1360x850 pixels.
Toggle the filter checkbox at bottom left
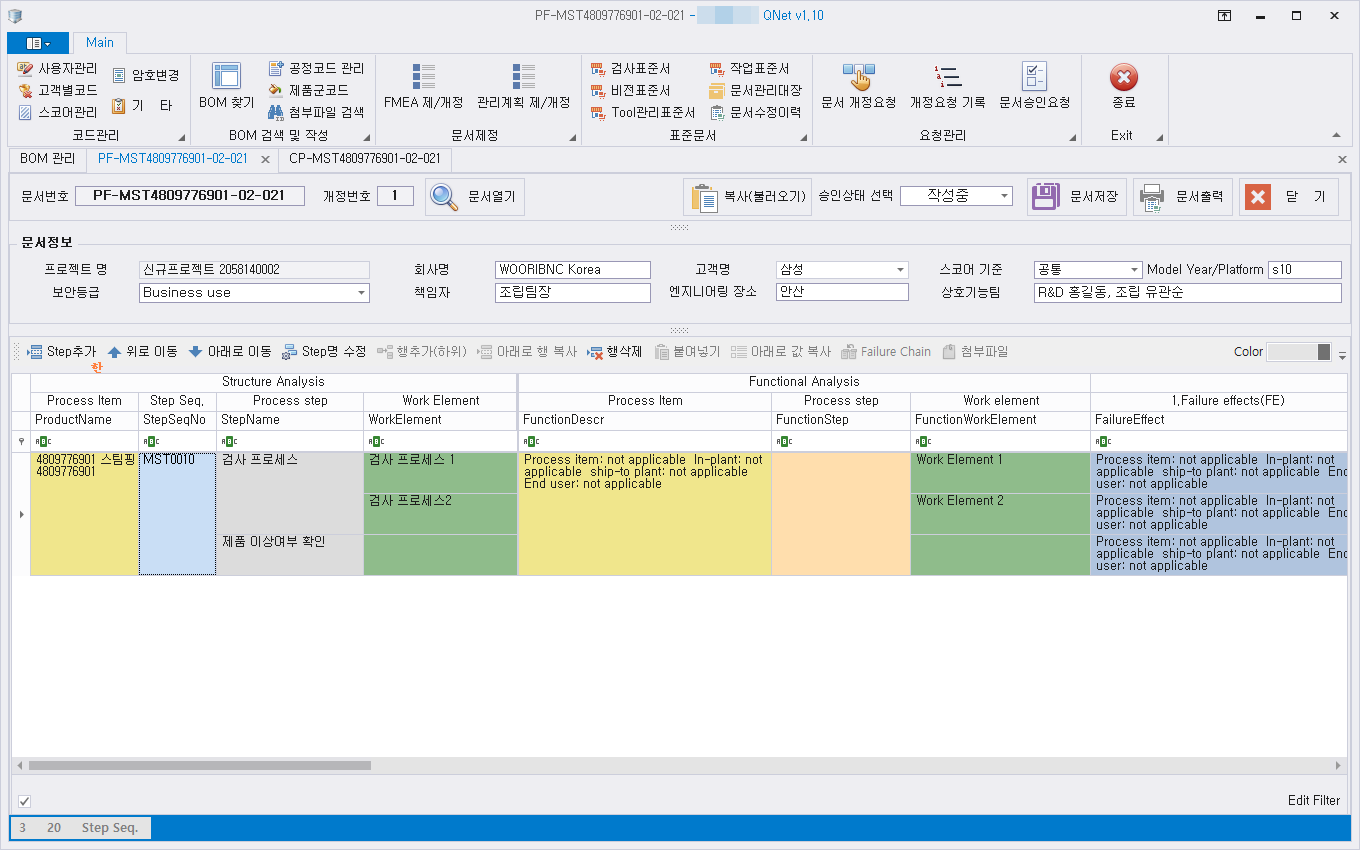tap(25, 801)
